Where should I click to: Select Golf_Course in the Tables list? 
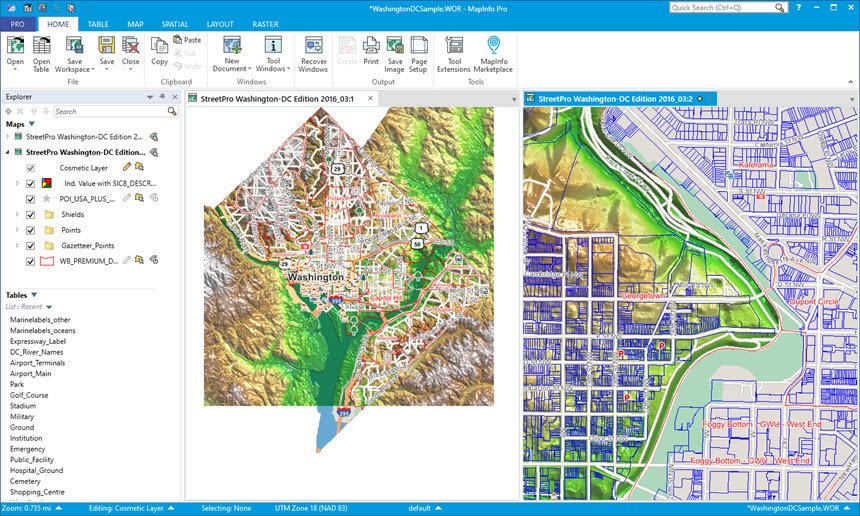click(x=29, y=395)
